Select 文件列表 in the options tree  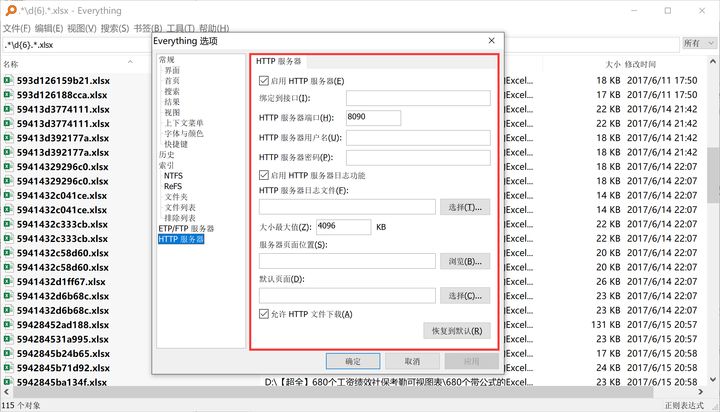pos(180,208)
